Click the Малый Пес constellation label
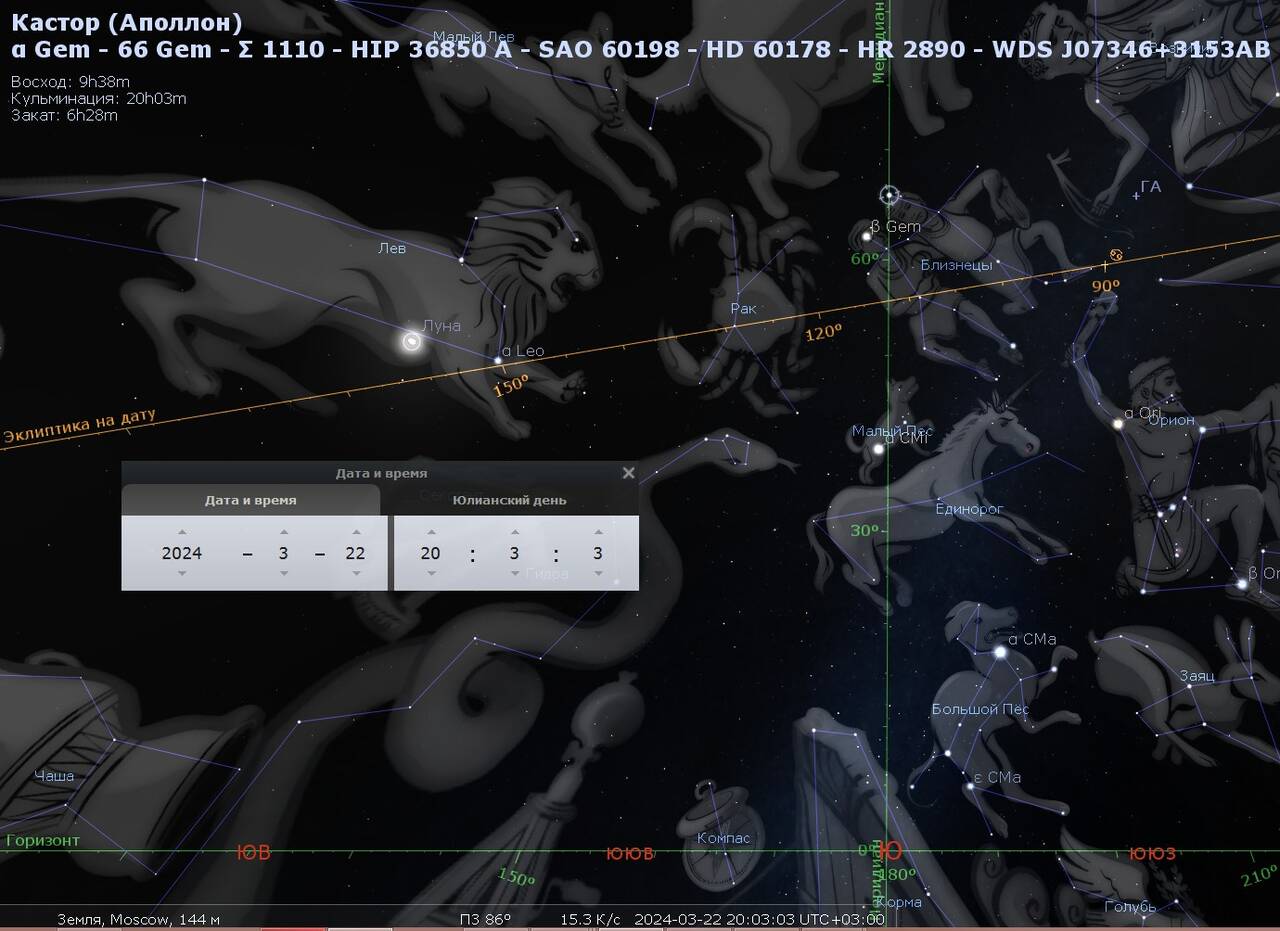Viewport: 1280px width, 931px height. [x=892, y=431]
